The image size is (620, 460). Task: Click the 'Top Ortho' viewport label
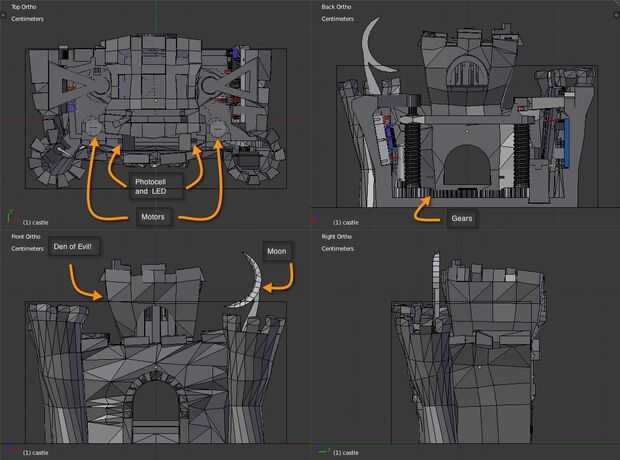pyautogui.click(x=24, y=7)
